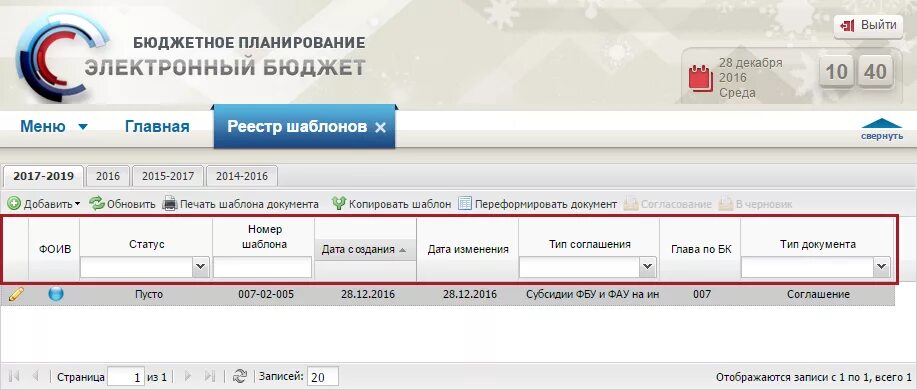Click the green Добавить plus icon
Image resolution: width=917 pixels, height=390 pixels.
click(14, 204)
